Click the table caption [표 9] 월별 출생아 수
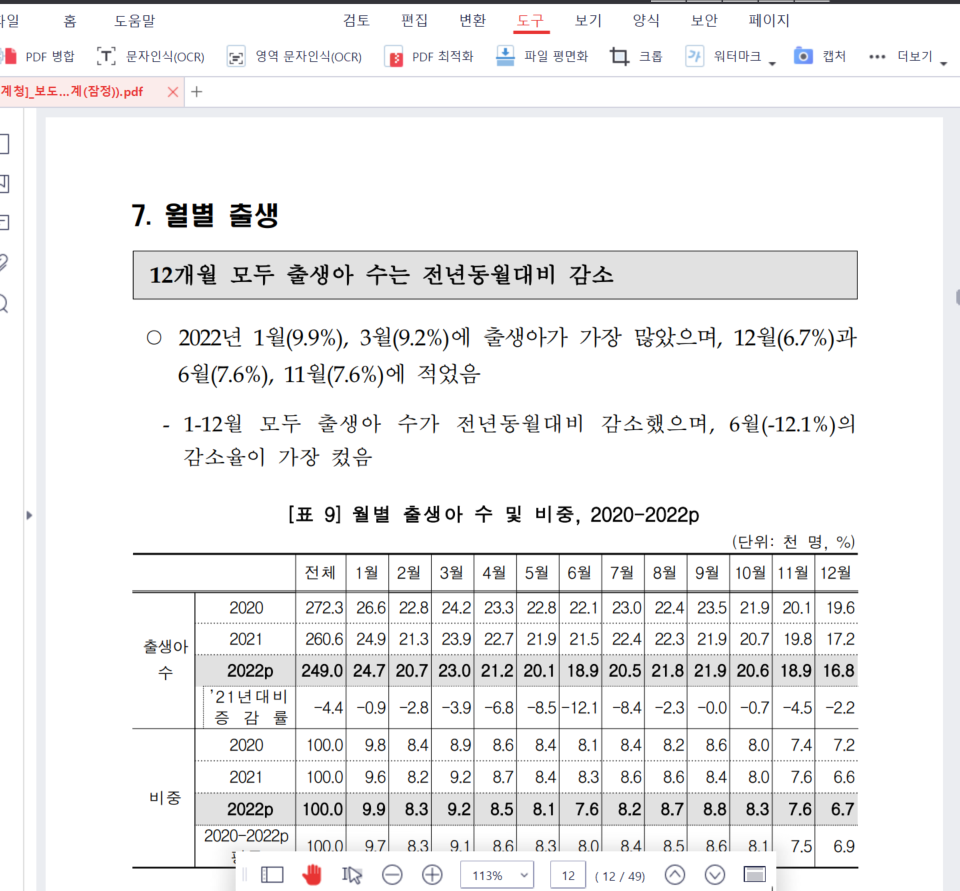This screenshot has width=960, height=891. pyautogui.click(x=391, y=514)
